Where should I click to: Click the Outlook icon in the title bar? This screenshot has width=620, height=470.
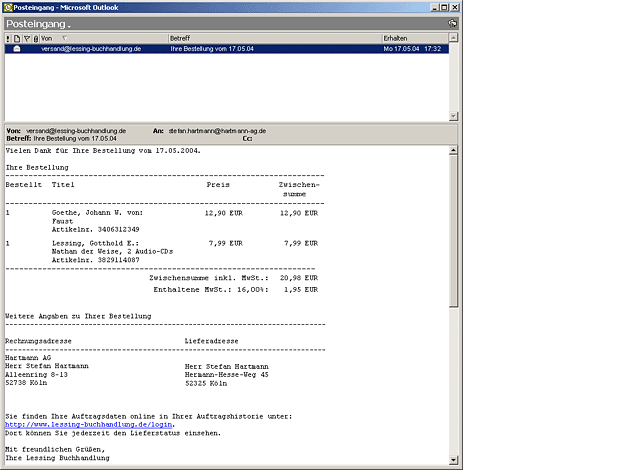[8, 7]
